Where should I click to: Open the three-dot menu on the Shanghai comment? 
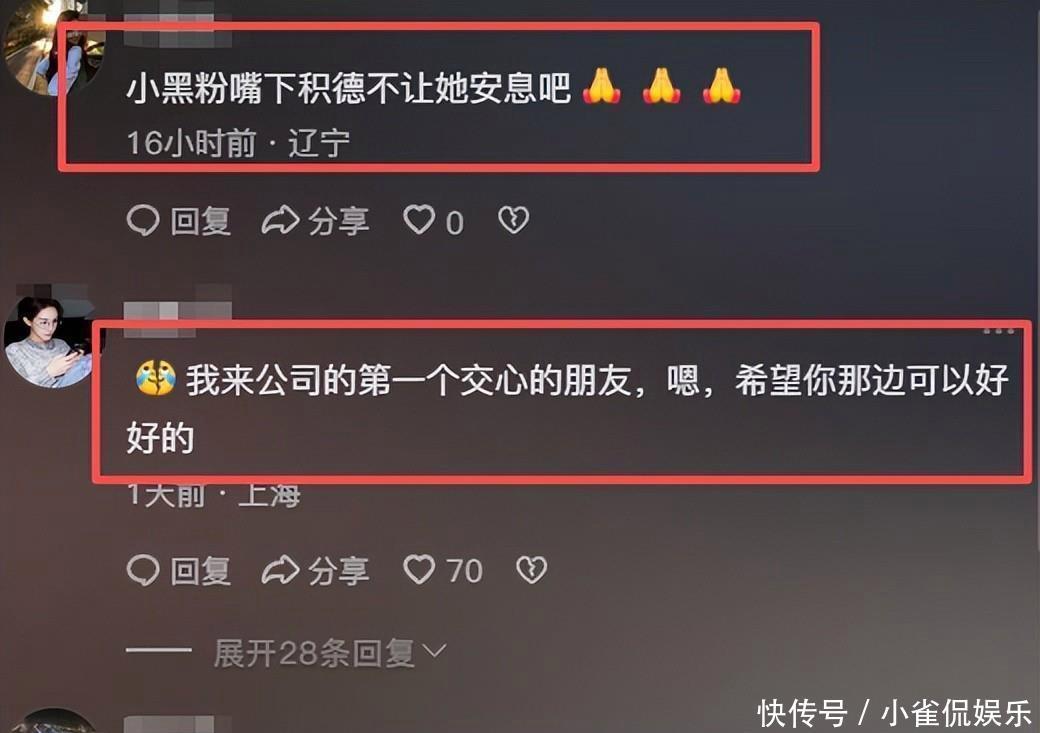coord(999,330)
